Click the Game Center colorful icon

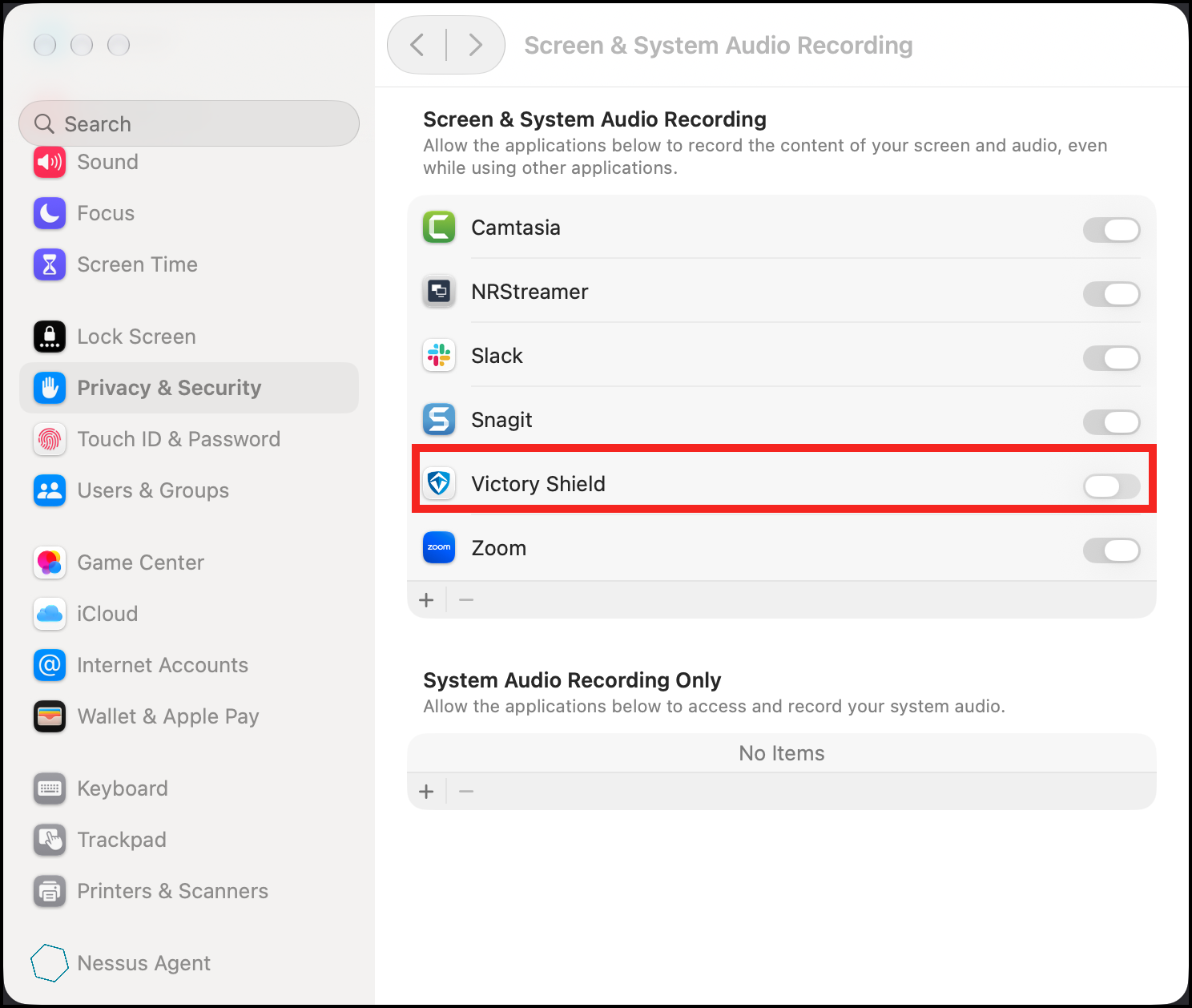(x=50, y=562)
